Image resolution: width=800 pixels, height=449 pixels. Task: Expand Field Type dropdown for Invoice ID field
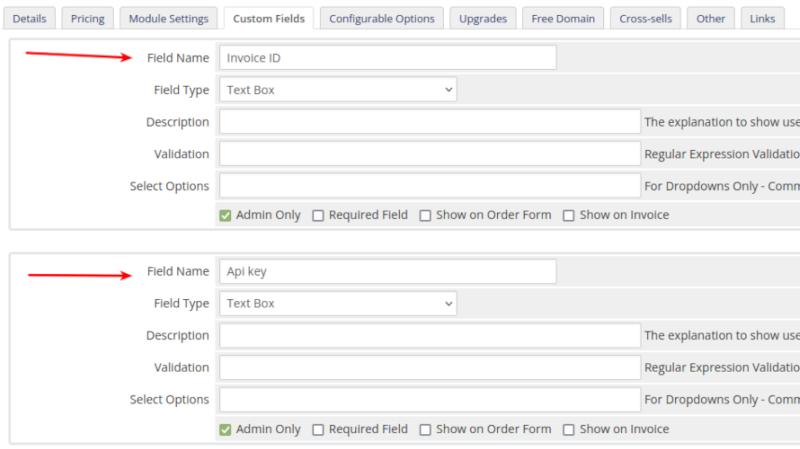tap(337, 90)
